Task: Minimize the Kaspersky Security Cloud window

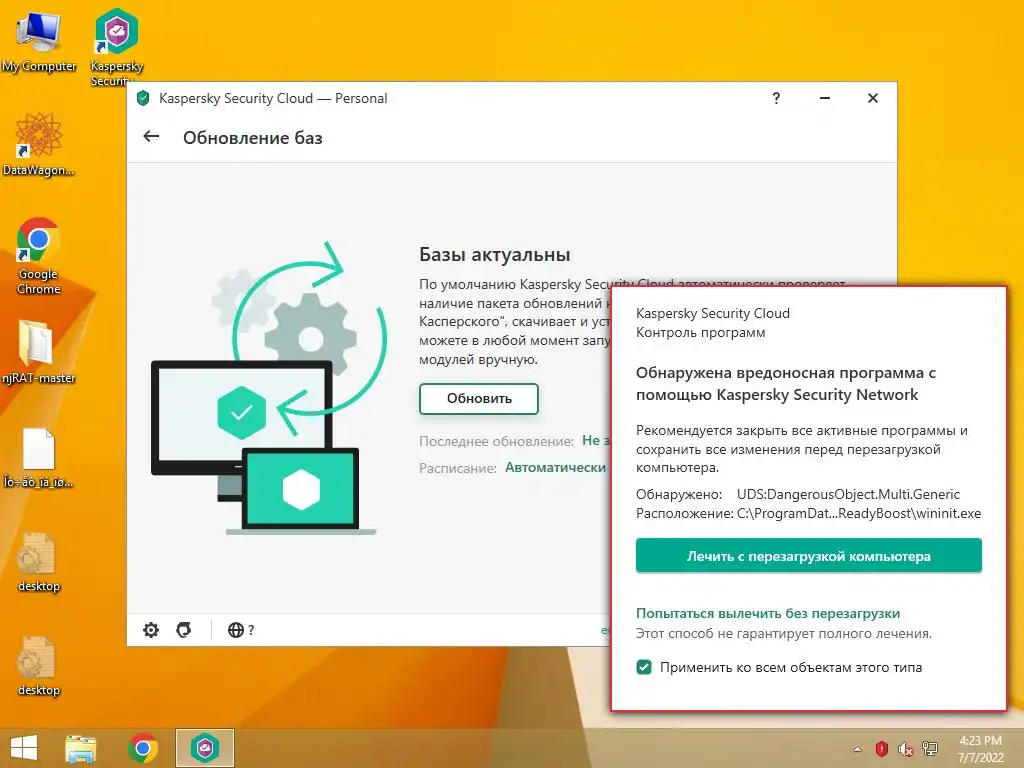Action: pos(825,98)
